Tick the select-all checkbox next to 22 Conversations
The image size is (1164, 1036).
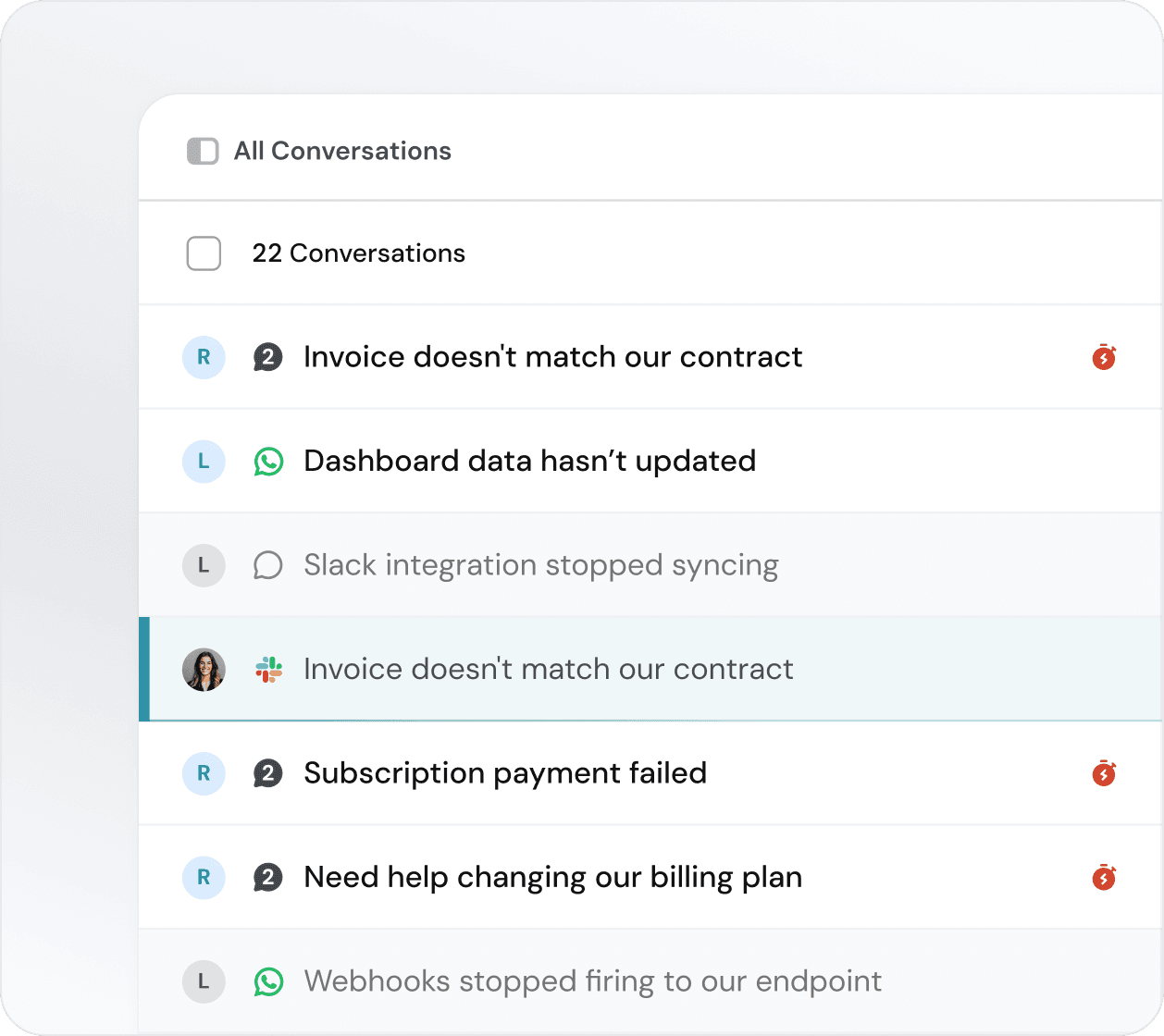click(x=204, y=253)
